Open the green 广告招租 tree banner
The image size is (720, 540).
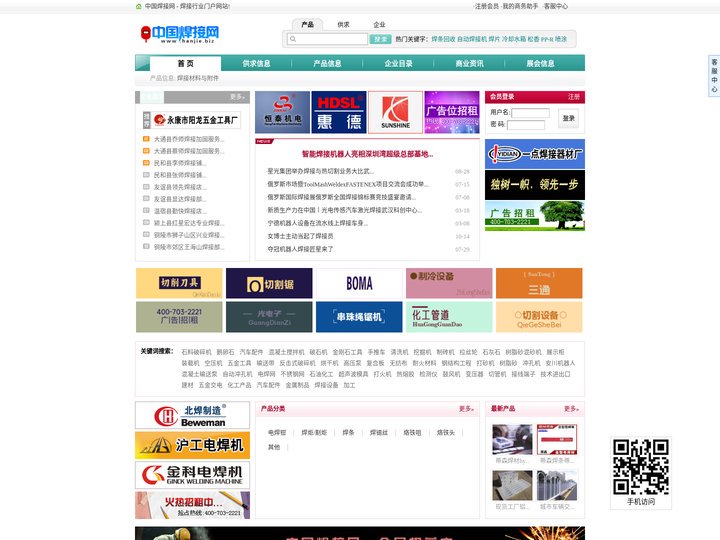(535, 216)
